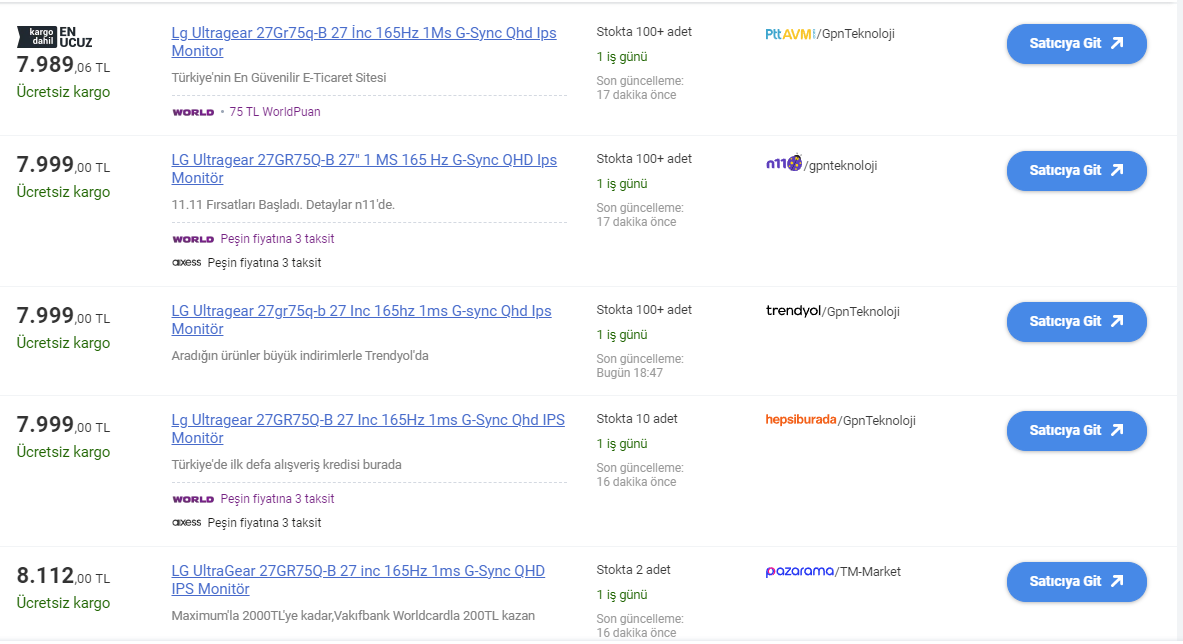Click the trendyol seller logo
1183x644 pixels.
[x=793, y=311]
